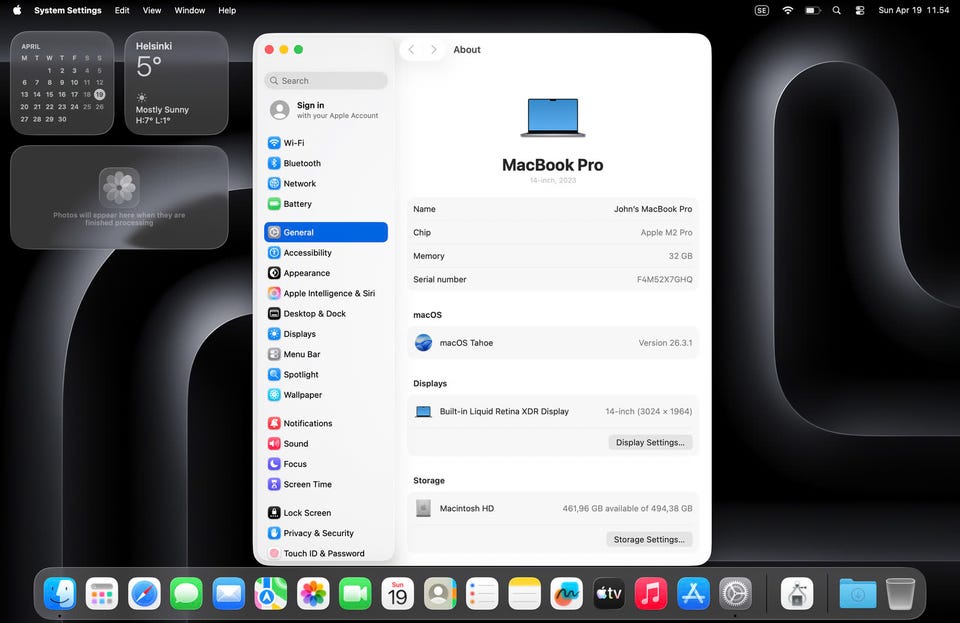Open the Help menu
Image resolution: width=960 pixels, height=623 pixels.
click(227, 10)
